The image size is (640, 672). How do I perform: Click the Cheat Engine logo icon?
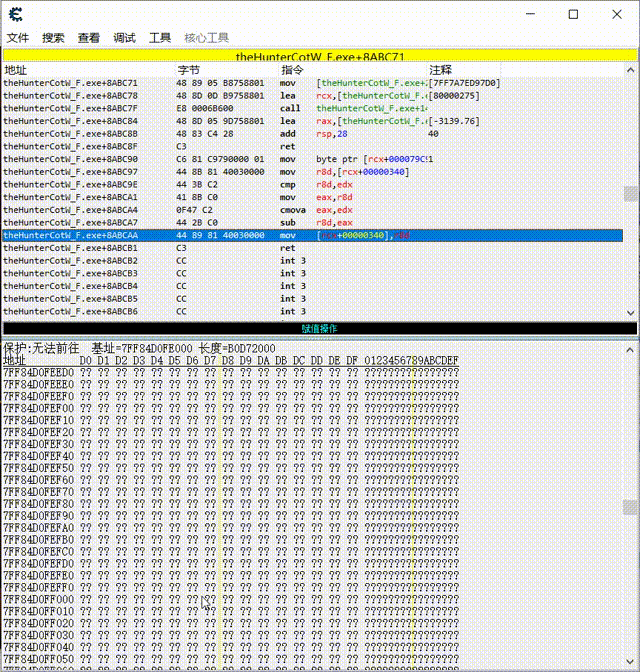(x=15, y=15)
